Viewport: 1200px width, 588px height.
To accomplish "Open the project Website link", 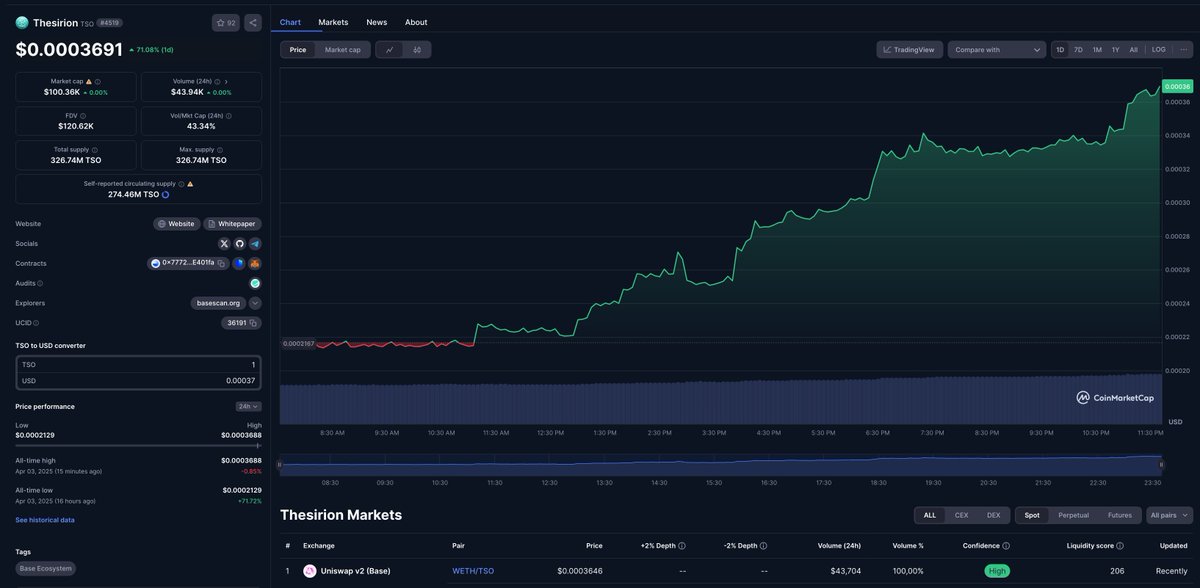I will tap(176, 224).
